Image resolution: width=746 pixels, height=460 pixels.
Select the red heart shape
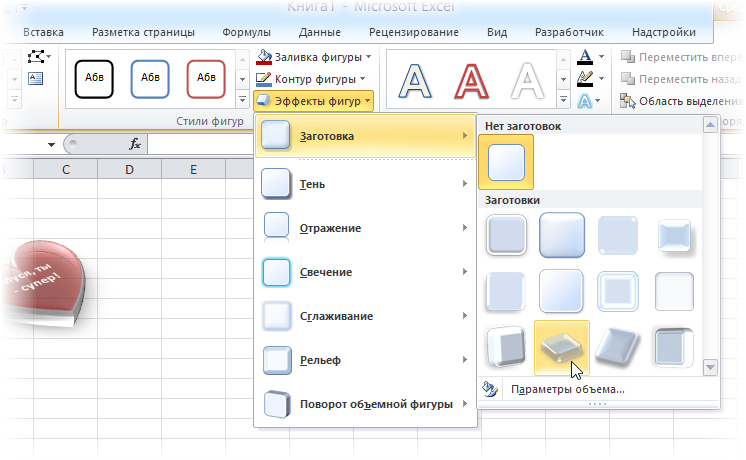[x=43, y=284]
